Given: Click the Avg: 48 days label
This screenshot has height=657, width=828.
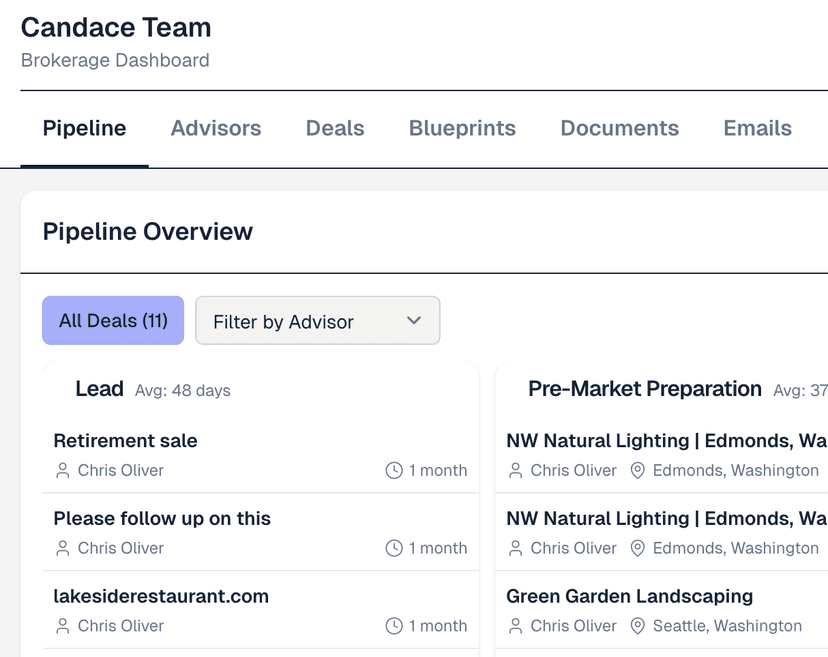Looking at the screenshot, I should click(x=183, y=391).
